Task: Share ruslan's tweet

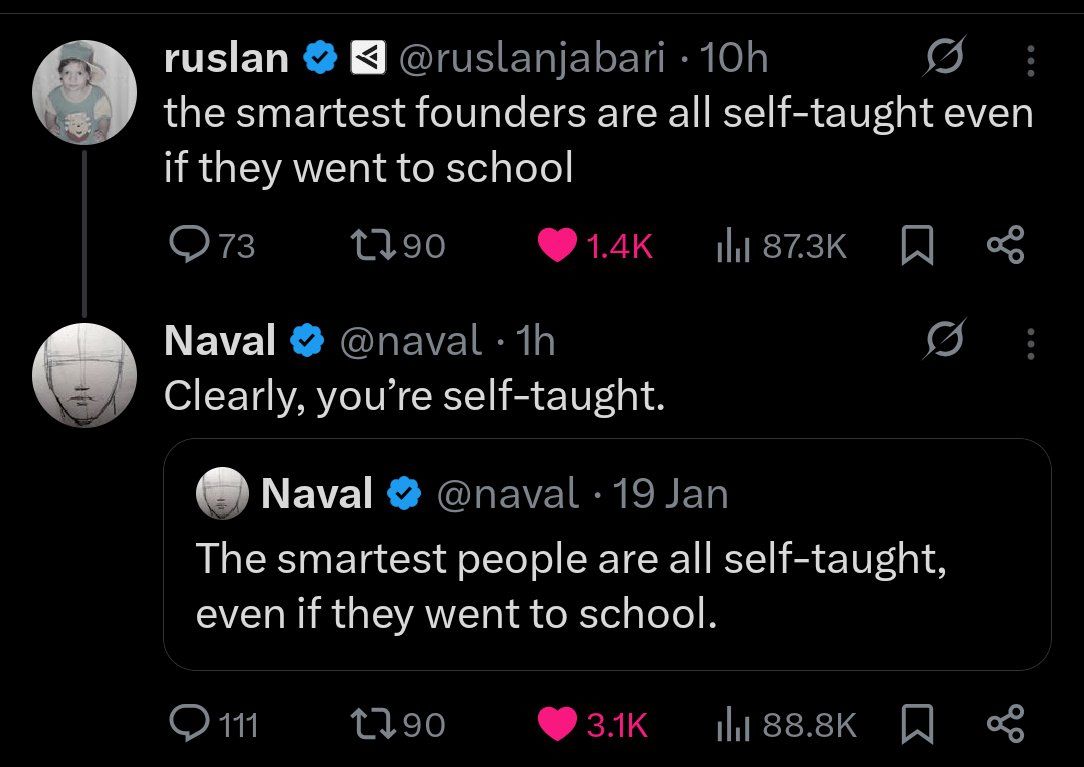Action: click(x=1005, y=245)
